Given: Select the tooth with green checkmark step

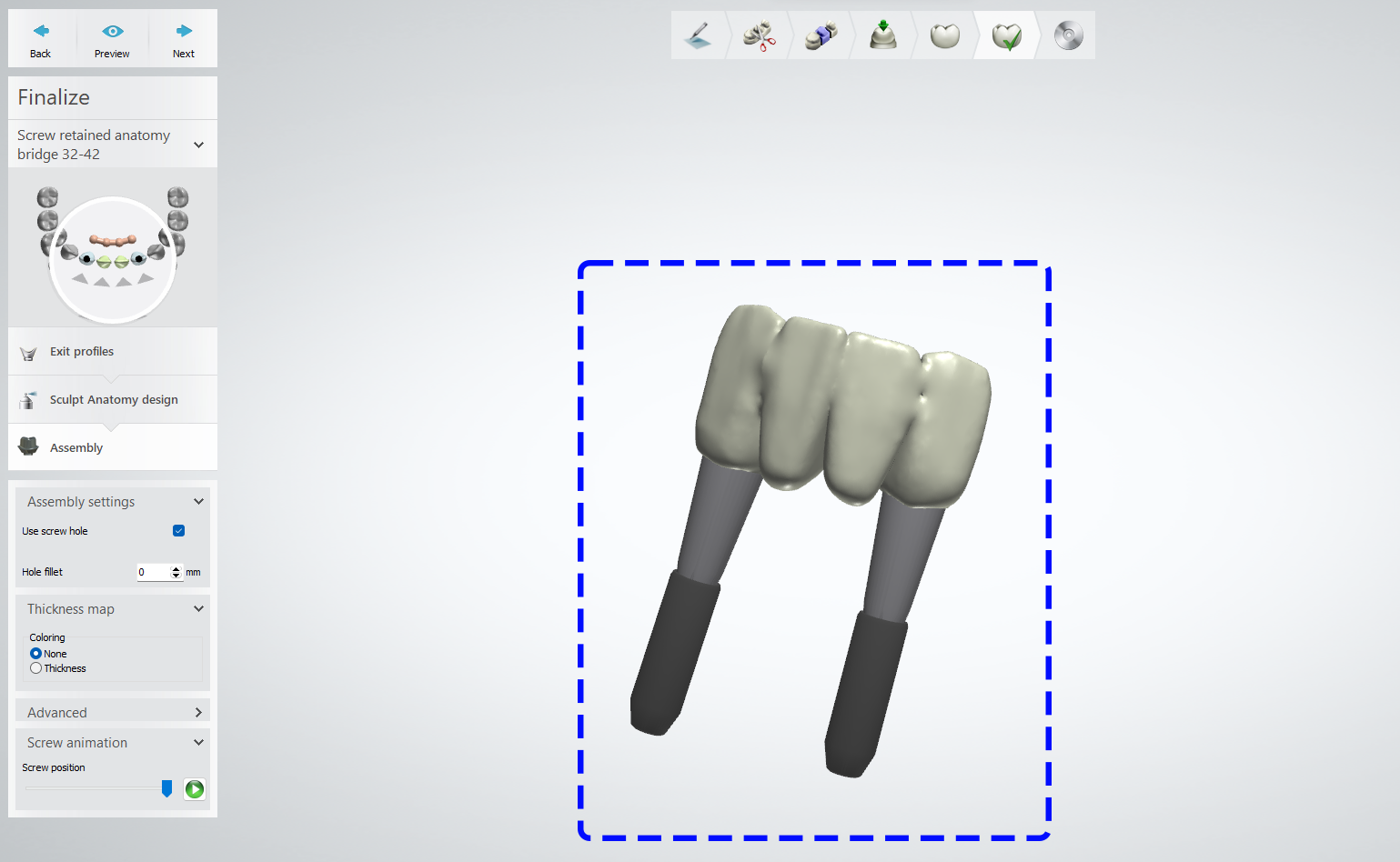Looking at the screenshot, I should 1006,36.
